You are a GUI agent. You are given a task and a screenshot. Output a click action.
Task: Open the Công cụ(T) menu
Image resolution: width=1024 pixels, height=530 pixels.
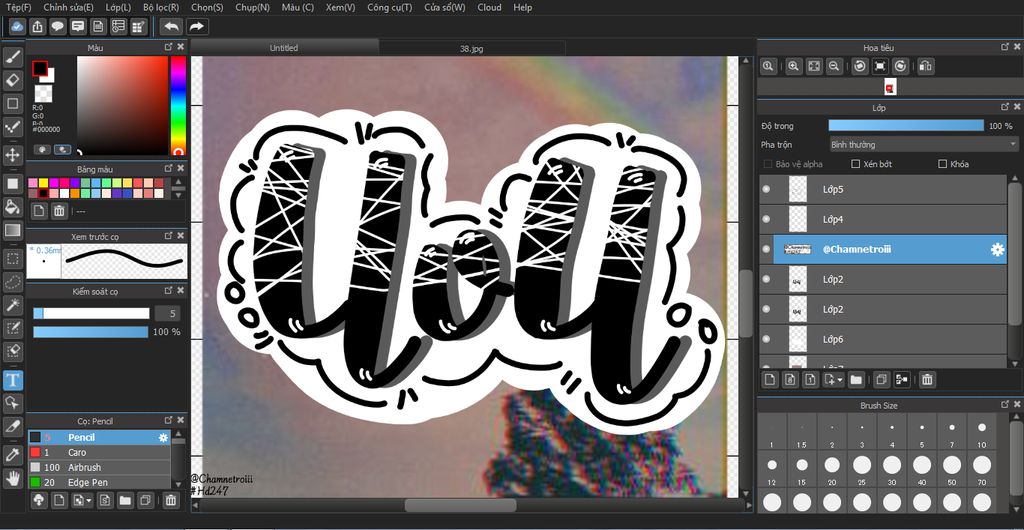point(389,7)
